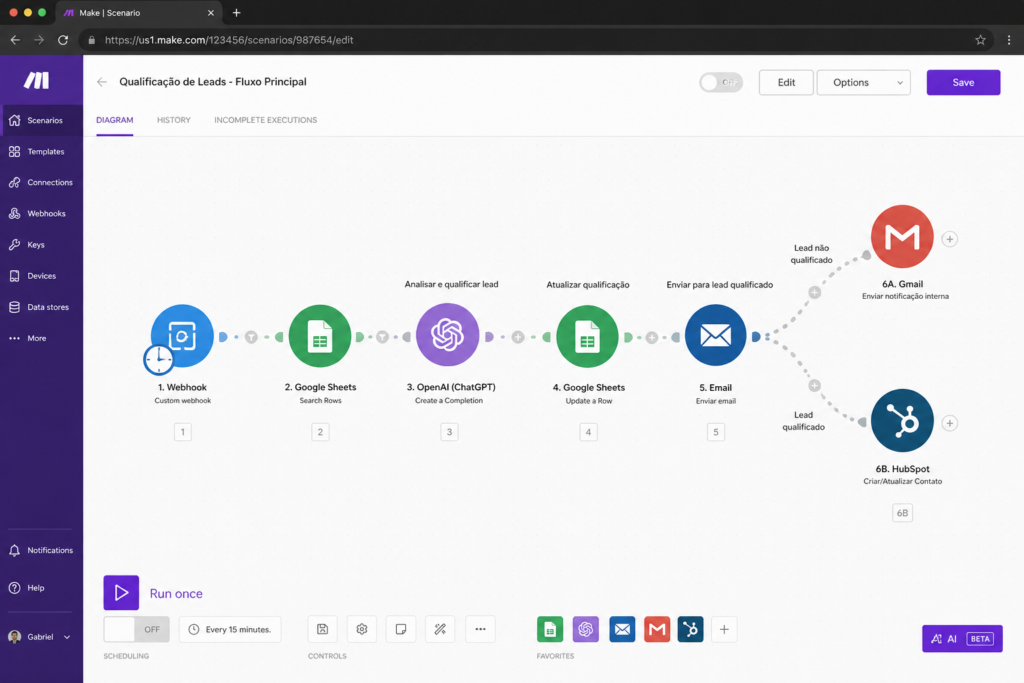Image resolution: width=1024 pixels, height=683 pixels.
Task: Open the Every 15 minutes schedule setting
Action: pos(230,629)
